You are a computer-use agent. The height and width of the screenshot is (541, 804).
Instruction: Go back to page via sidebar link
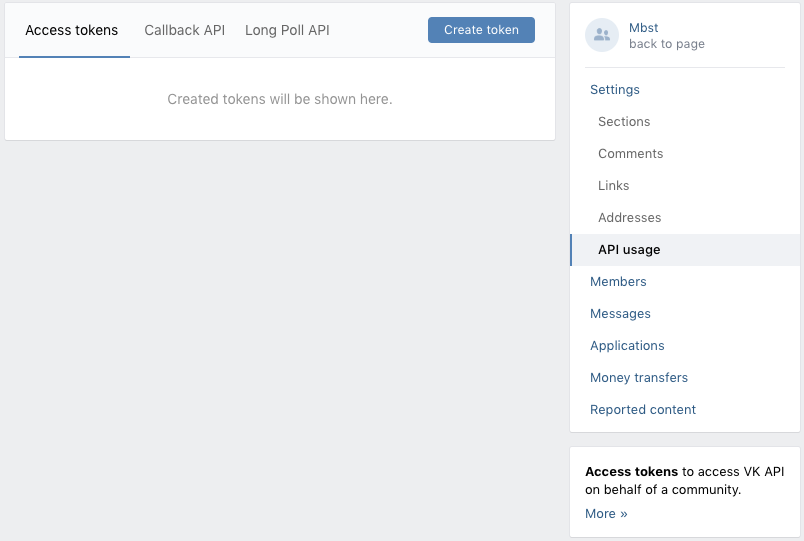point(667,44)
